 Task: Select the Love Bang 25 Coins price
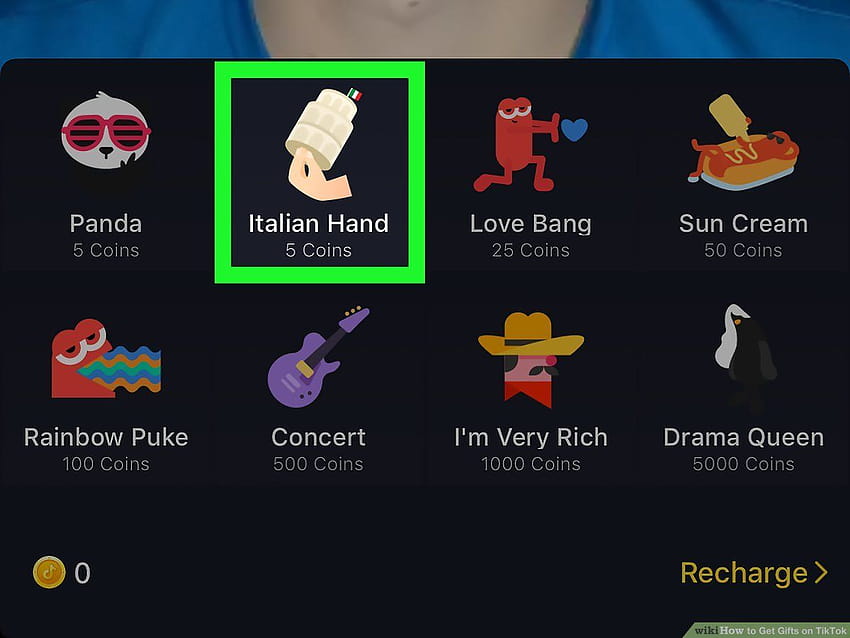pos(531,250)
